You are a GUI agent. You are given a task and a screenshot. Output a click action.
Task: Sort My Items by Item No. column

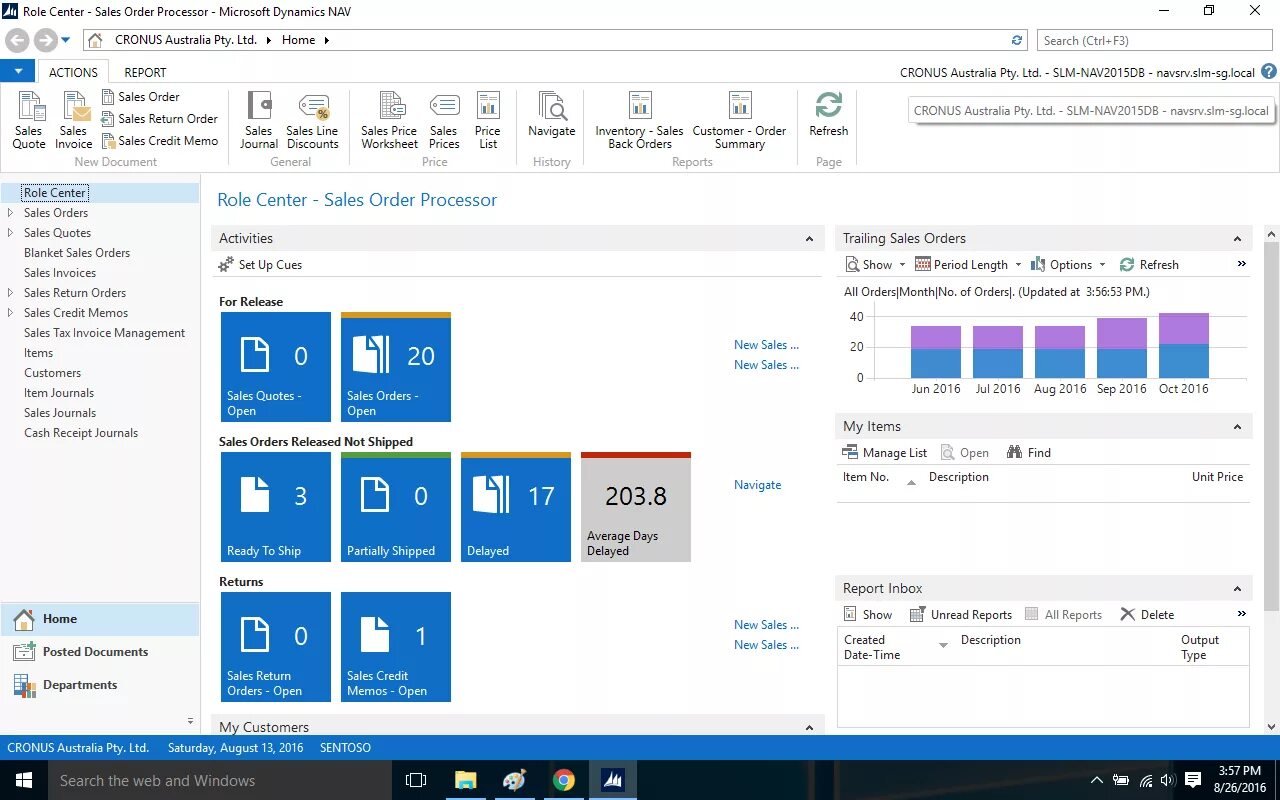coord(866,477)
